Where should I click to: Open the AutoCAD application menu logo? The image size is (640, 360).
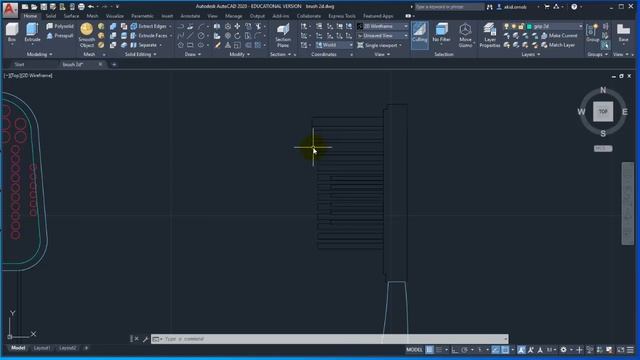pyautogui.click(x=10, y=9)
